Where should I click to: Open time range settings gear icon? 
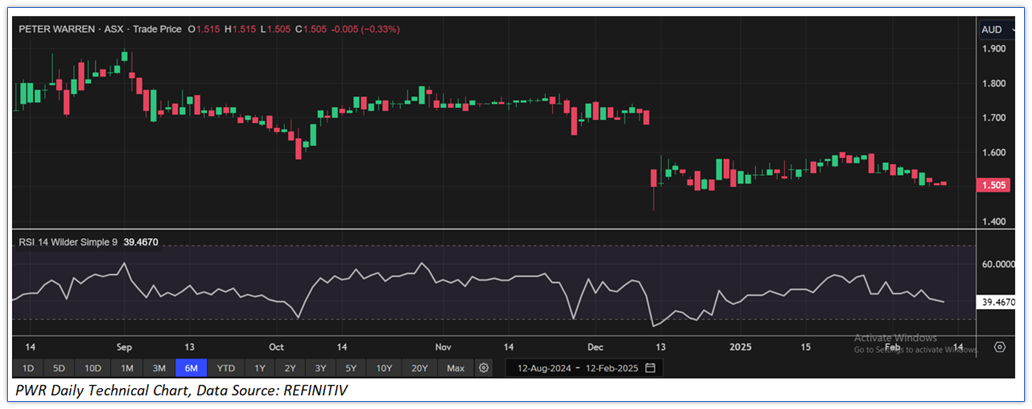pos(484,368)
